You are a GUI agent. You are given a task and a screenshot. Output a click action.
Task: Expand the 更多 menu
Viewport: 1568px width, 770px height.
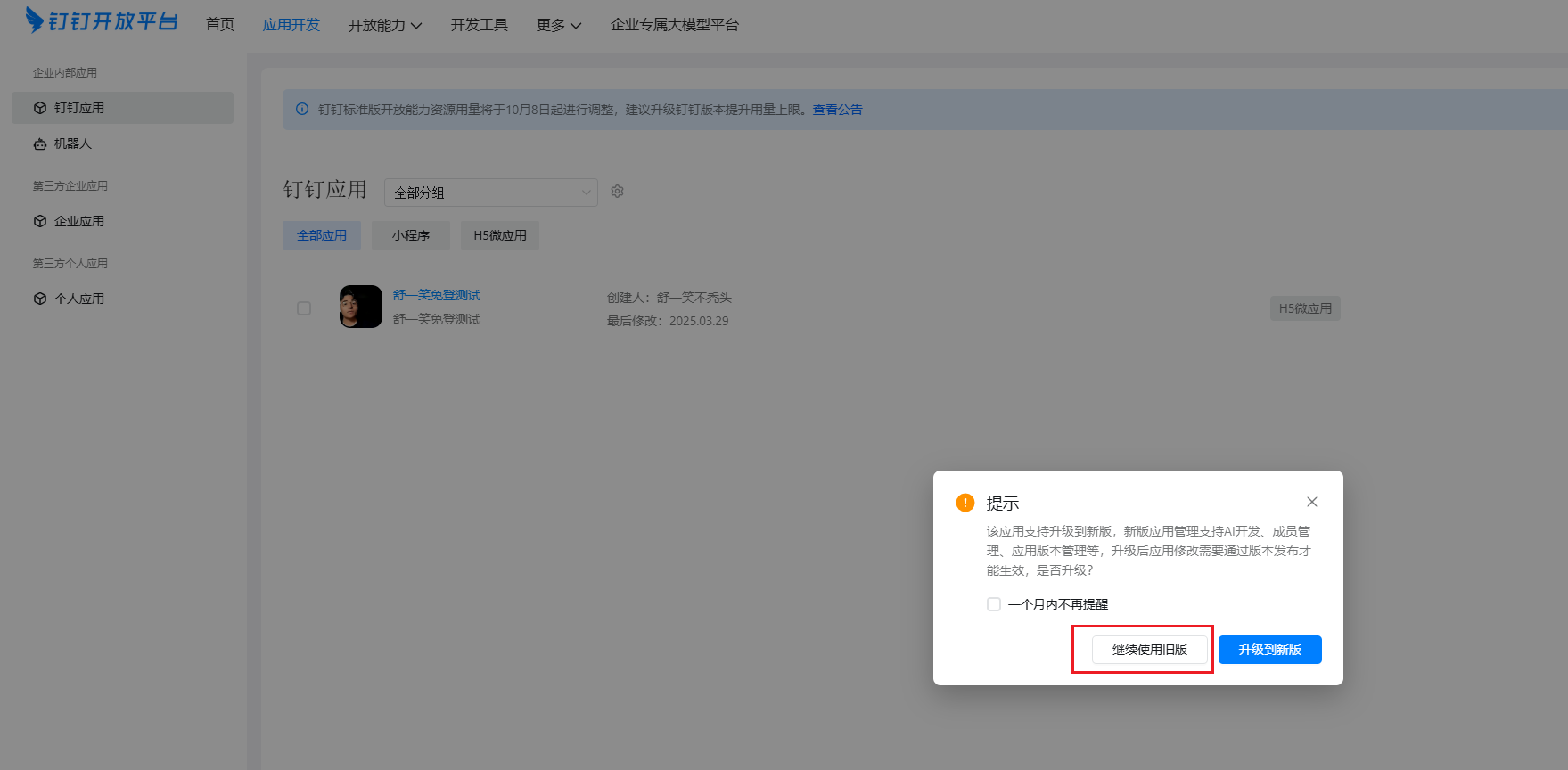[x=559, y=25]
